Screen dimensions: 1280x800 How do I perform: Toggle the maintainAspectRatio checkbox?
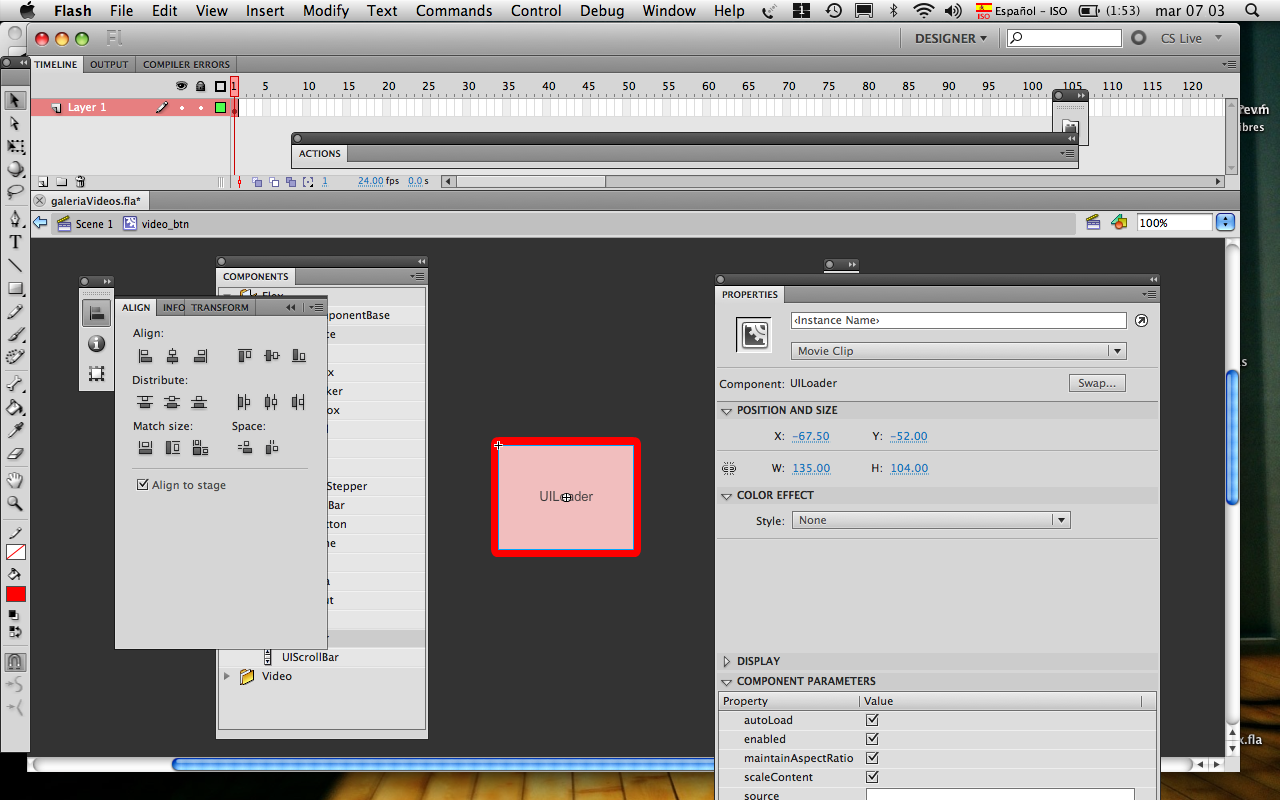[x=872, y=758]
